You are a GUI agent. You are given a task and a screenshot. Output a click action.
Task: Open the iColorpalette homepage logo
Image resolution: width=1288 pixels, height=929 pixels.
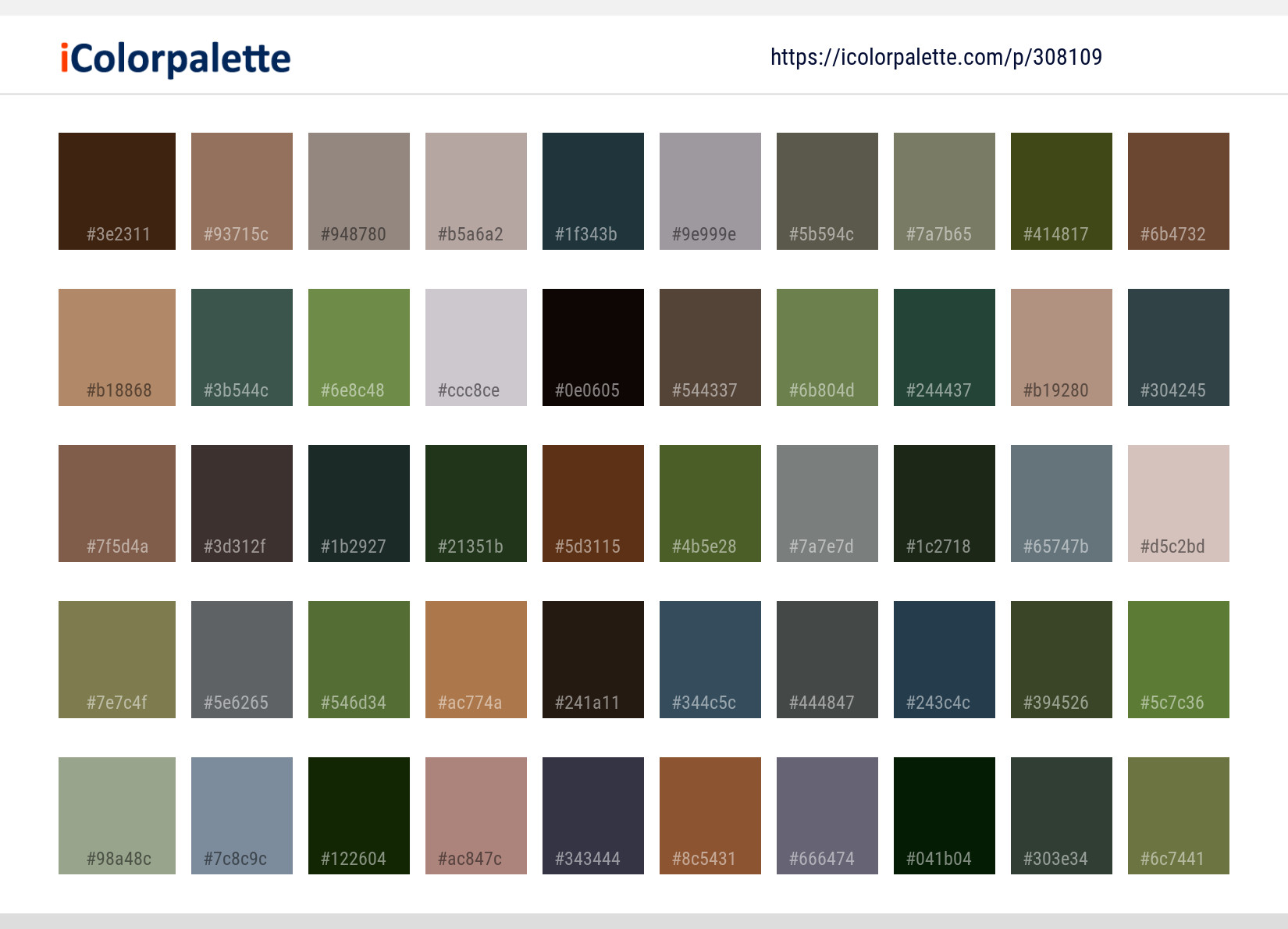173,58
